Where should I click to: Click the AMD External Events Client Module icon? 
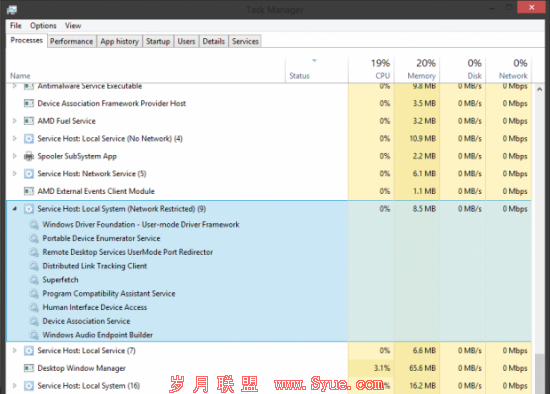(x=29, y=191)
